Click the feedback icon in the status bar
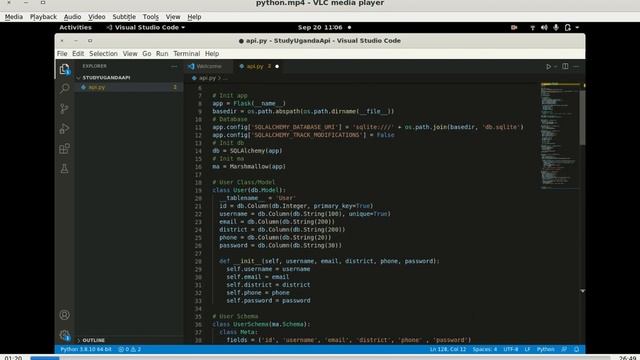This screenshot has width=640, height=360. click(564, 349)
